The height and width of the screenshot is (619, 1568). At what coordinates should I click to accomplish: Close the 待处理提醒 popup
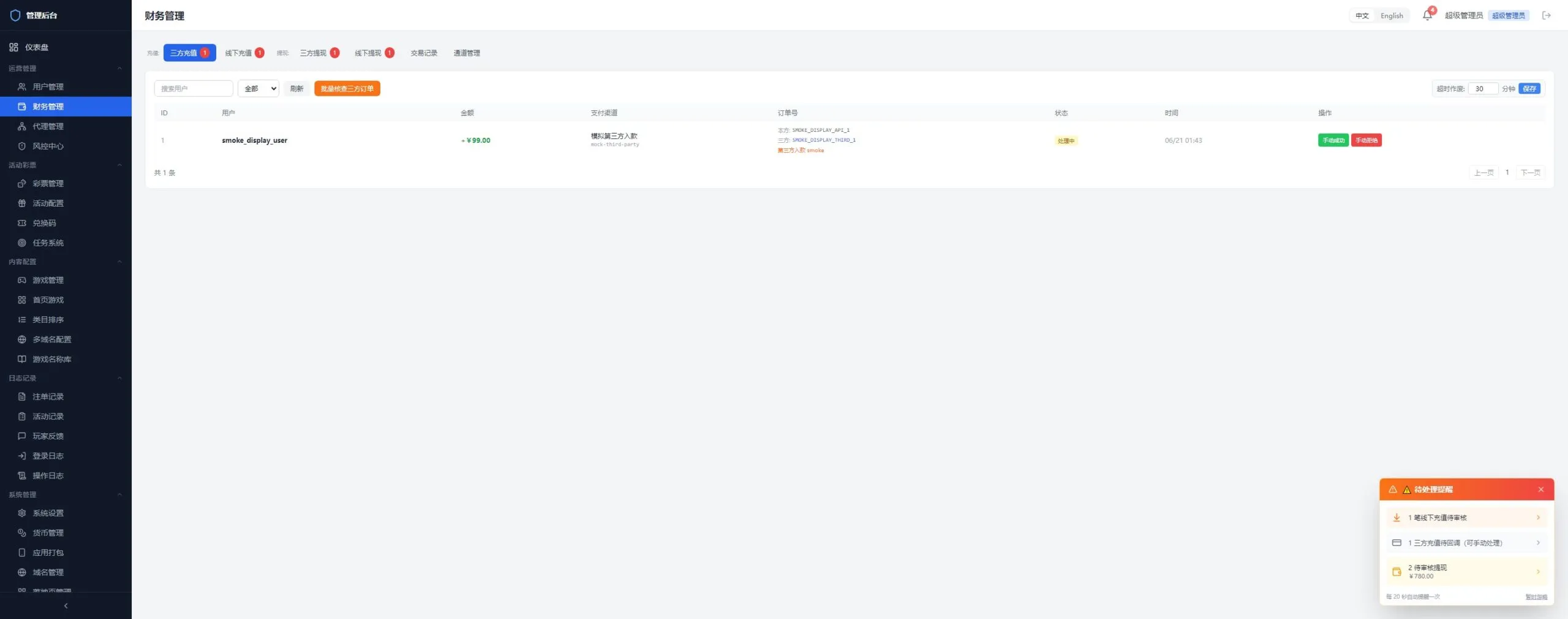pyautogui.click(x=1540, y=489)
